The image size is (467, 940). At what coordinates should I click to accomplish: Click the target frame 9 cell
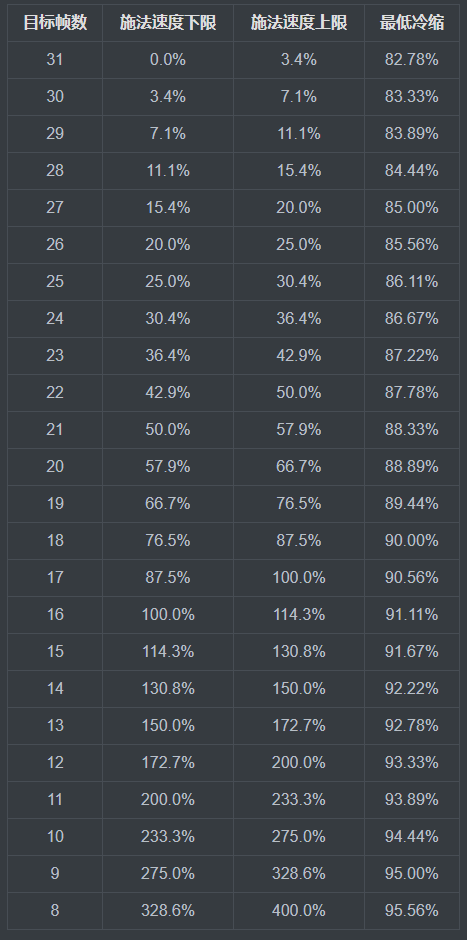[x=55, y=873]
